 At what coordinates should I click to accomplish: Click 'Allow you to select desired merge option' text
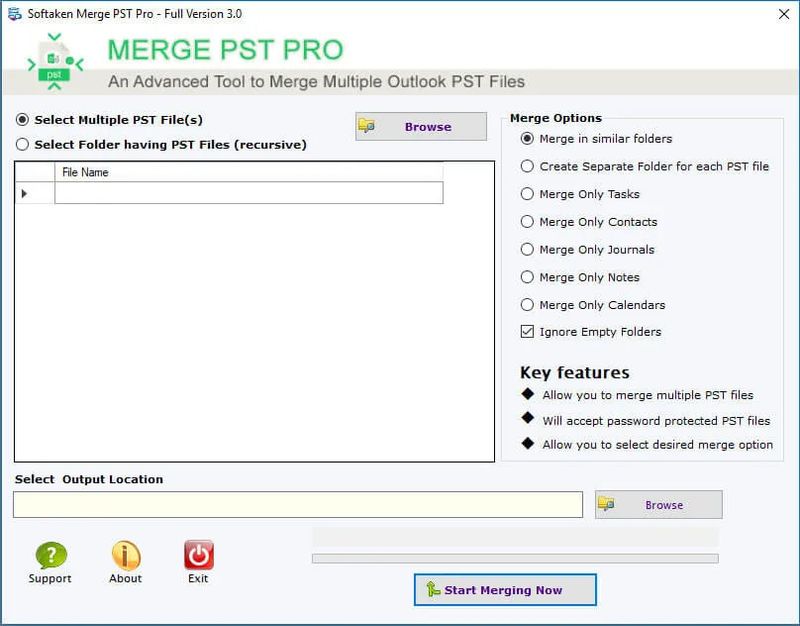pos(658,445)
